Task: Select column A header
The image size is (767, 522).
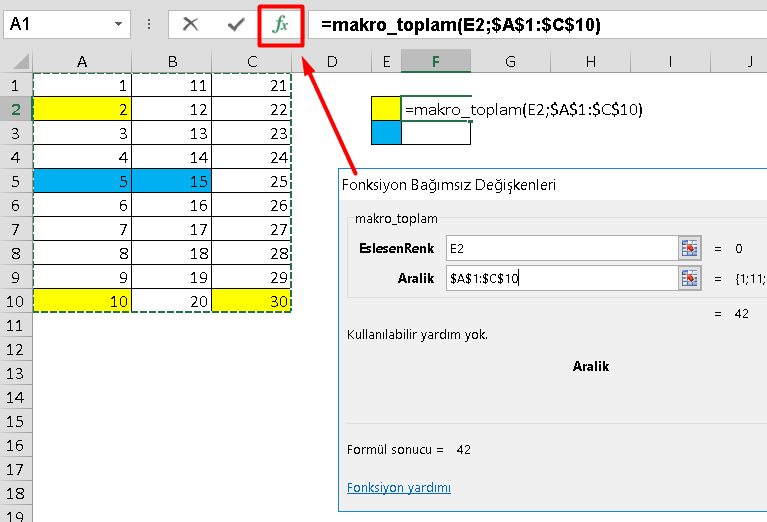Action: point(82,62)
